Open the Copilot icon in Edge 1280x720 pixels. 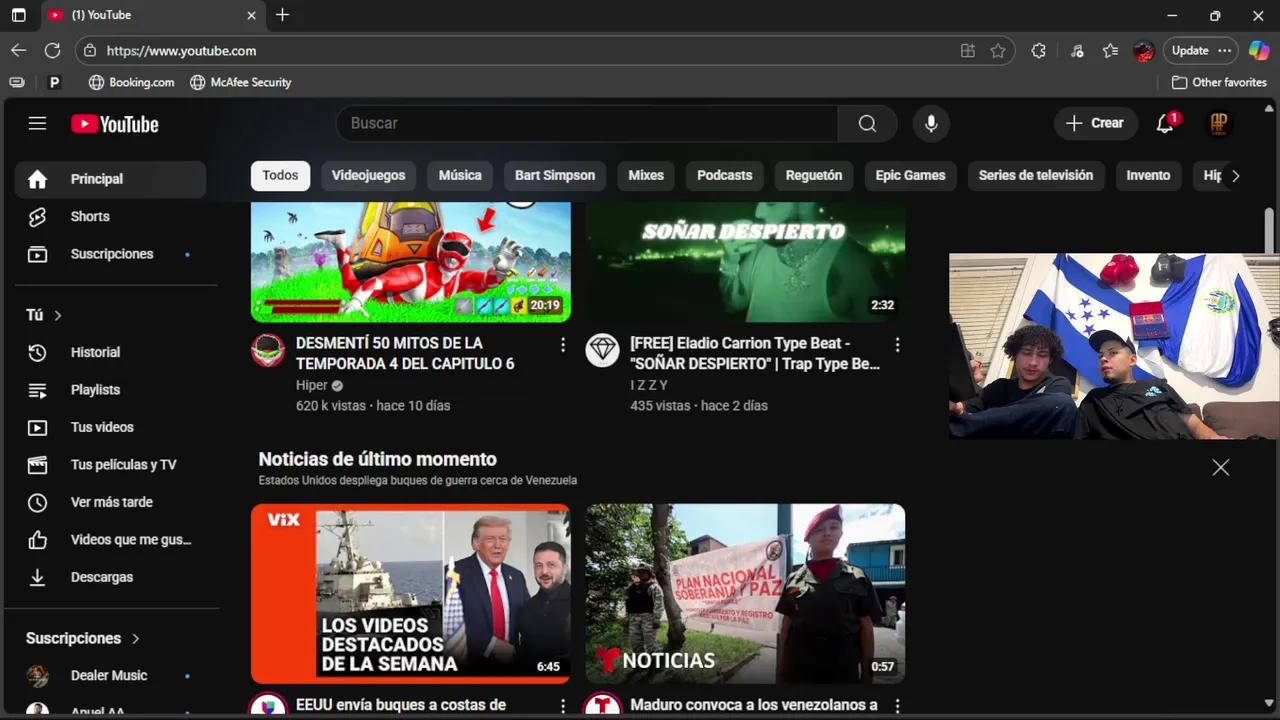1259,50
